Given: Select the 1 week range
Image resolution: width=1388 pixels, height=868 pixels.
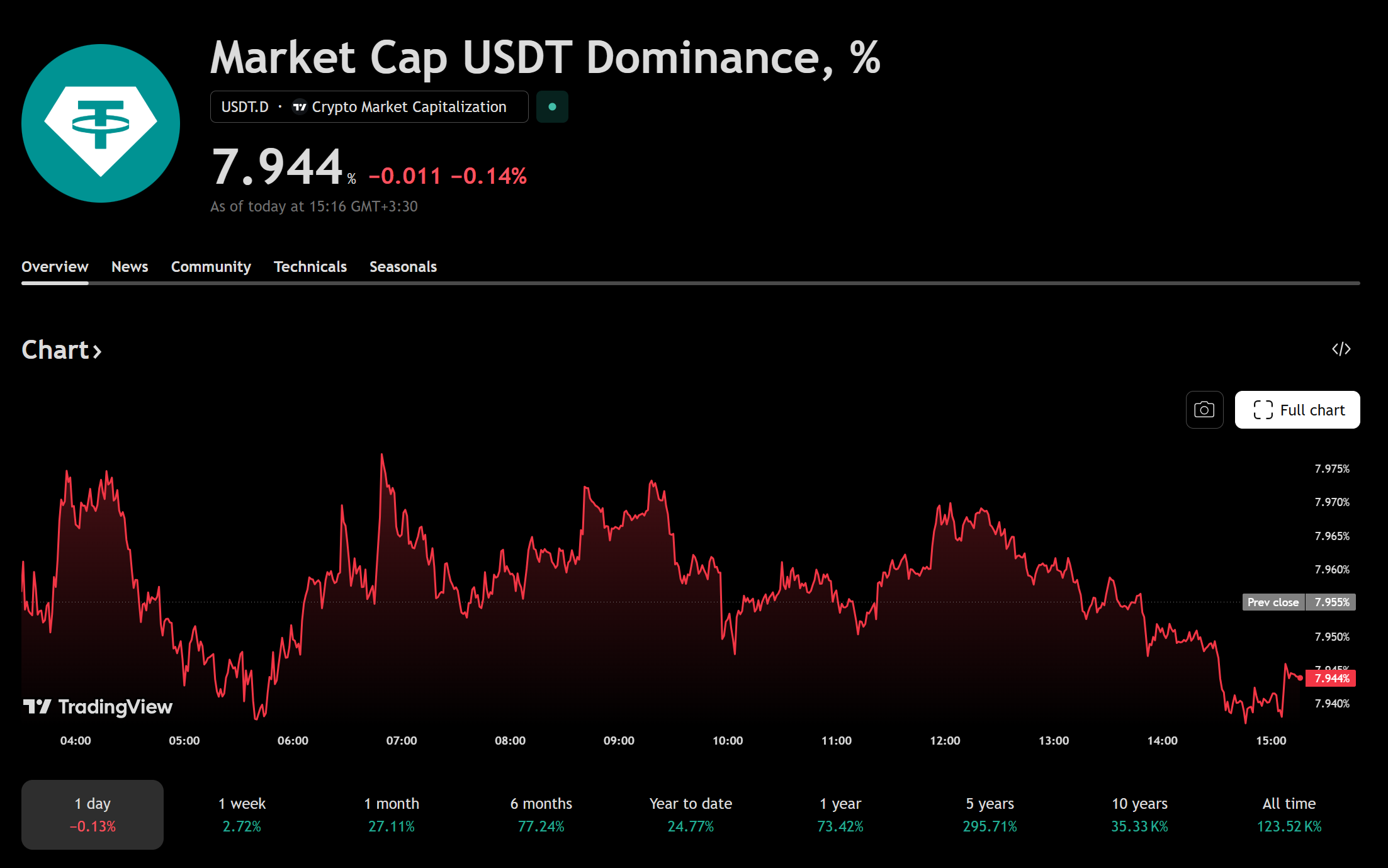Looking at the screenshot, I should click(242, 814).
